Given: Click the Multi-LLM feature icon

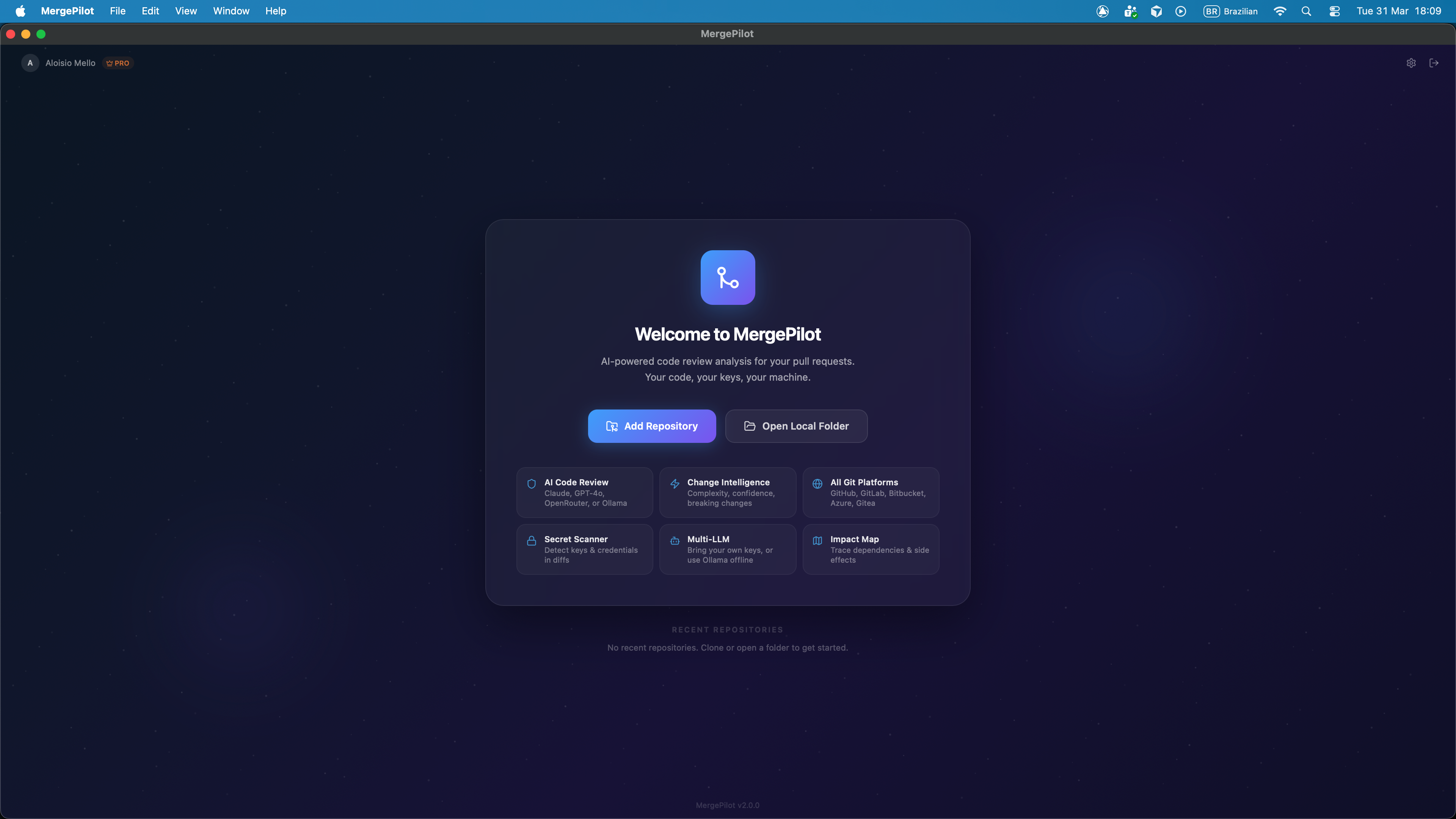Looking at the screenshot, I should [x=674, y=540].
